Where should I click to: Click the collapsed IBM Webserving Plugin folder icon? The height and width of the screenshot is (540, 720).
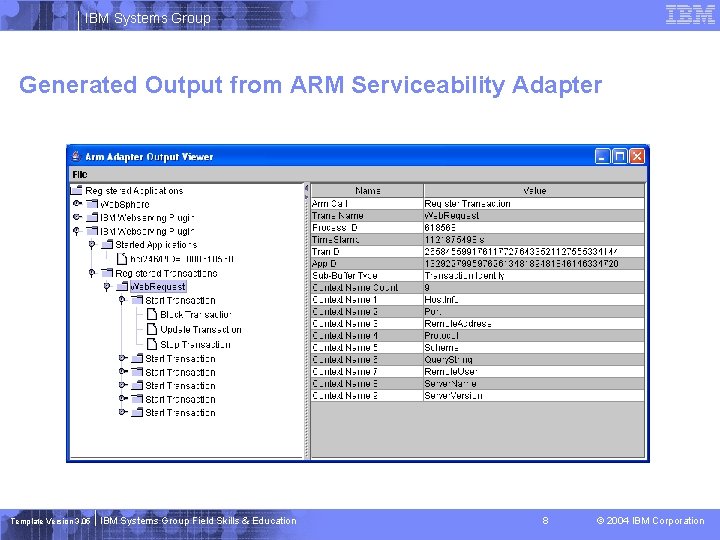coord(92,217)
